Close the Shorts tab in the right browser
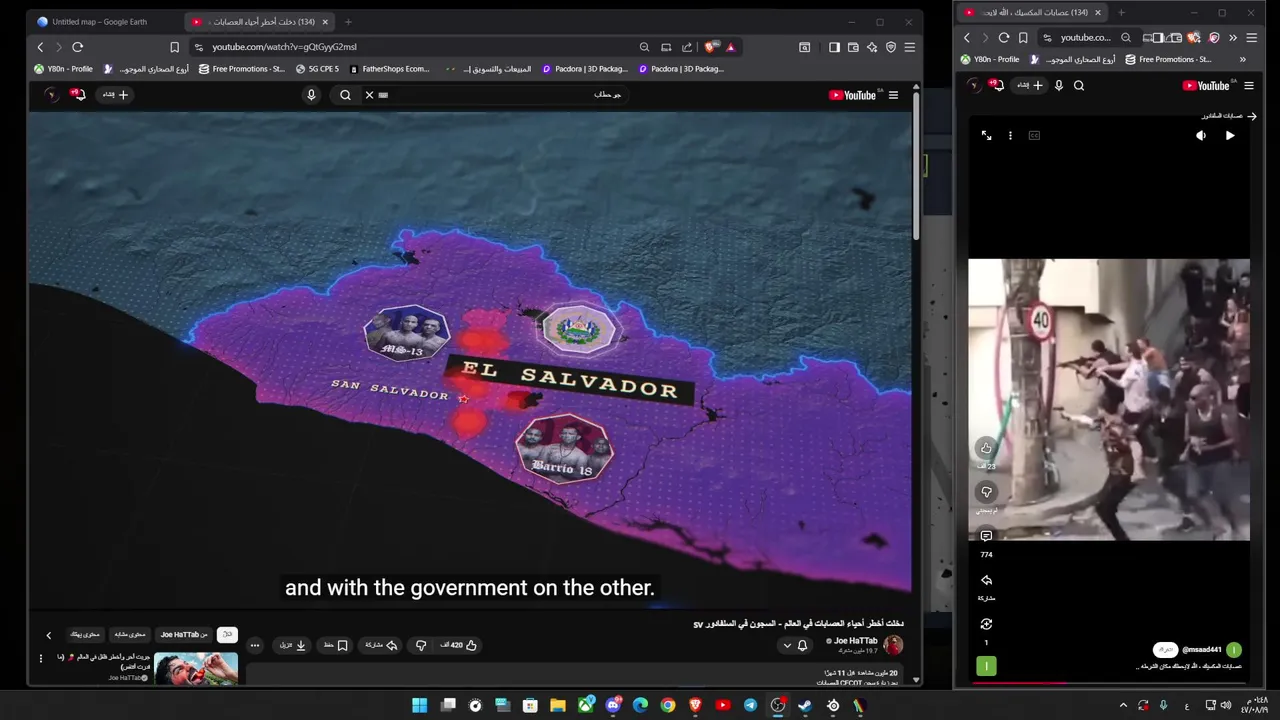This screenshot has width=1280, height=720. coord(1098,12)
